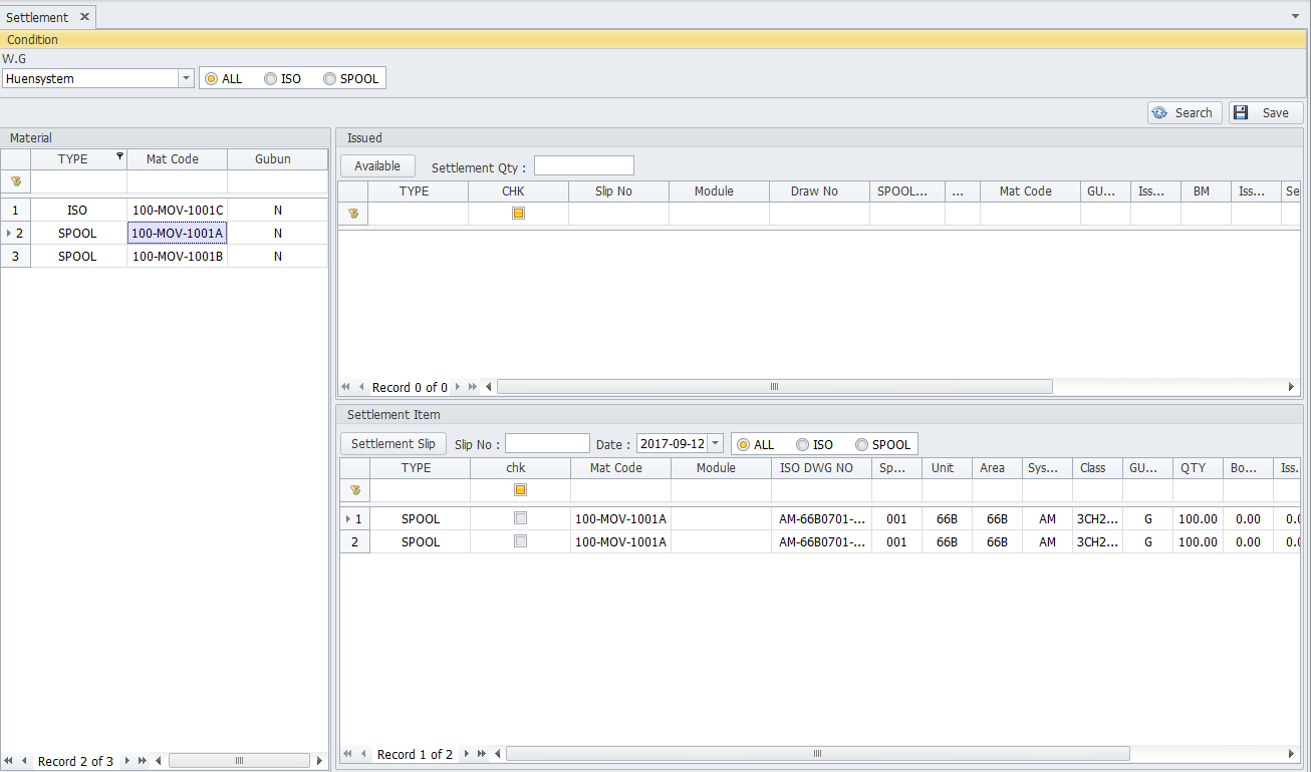This screenshot has height=772, width=1311.
Task: Go to last record in Material navigator
Action: (x=143, y=761)
